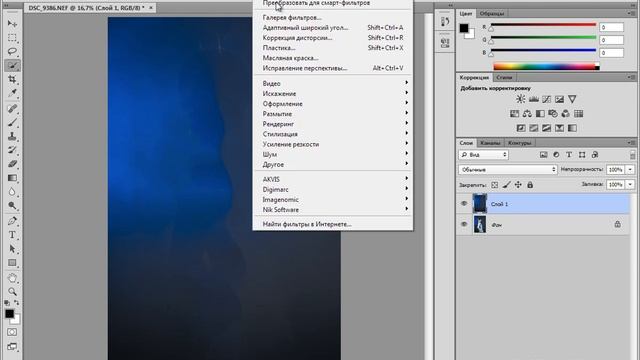Image resolution: width=640 pixels, height=360 pixels.
Task: Open fill Заливка dropdown arrow
Action: (630, 184)
